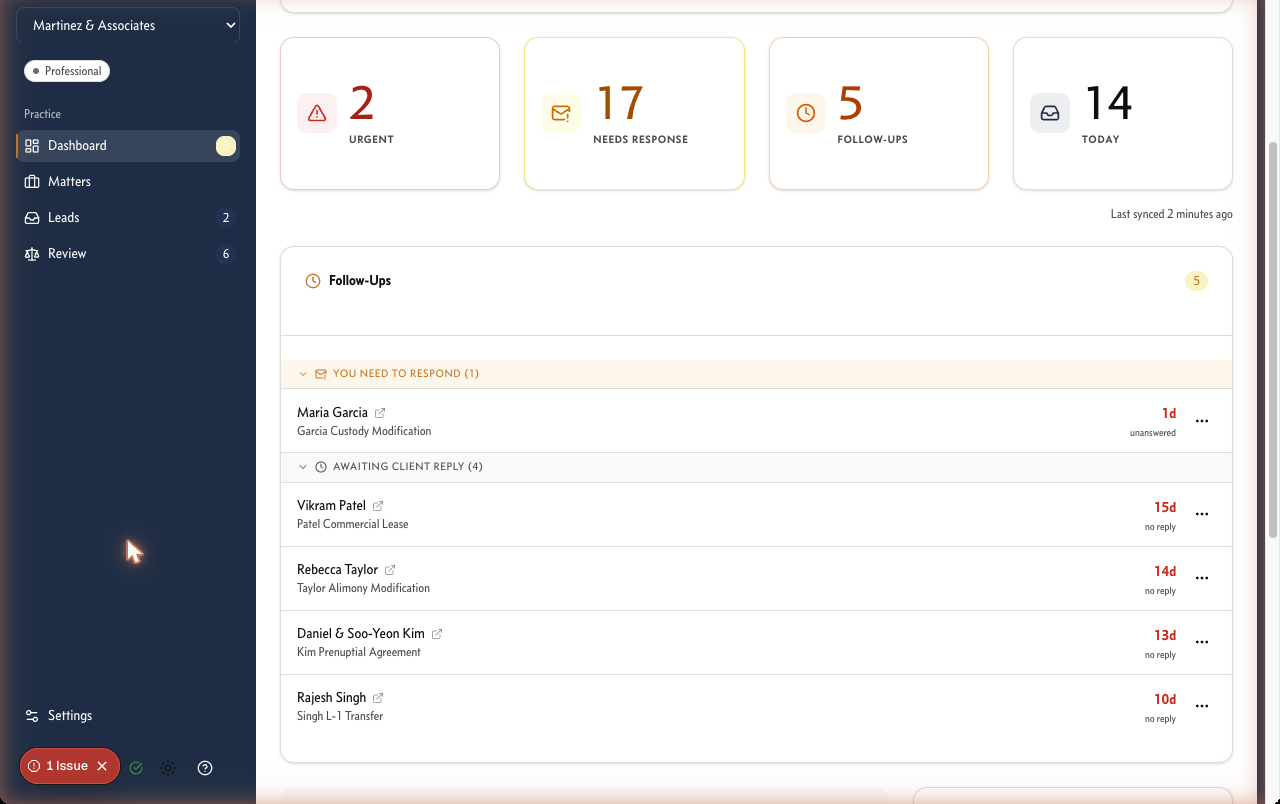Open the Martinez & Associates firm dropdown
Screen dimensions: 1280x804
[128, 26]
